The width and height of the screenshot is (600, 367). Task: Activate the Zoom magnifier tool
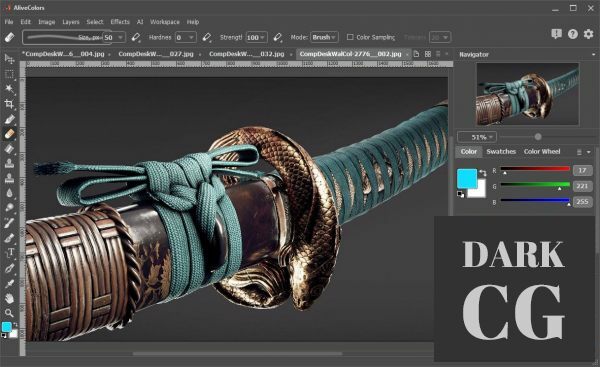(x=9, y=313)
